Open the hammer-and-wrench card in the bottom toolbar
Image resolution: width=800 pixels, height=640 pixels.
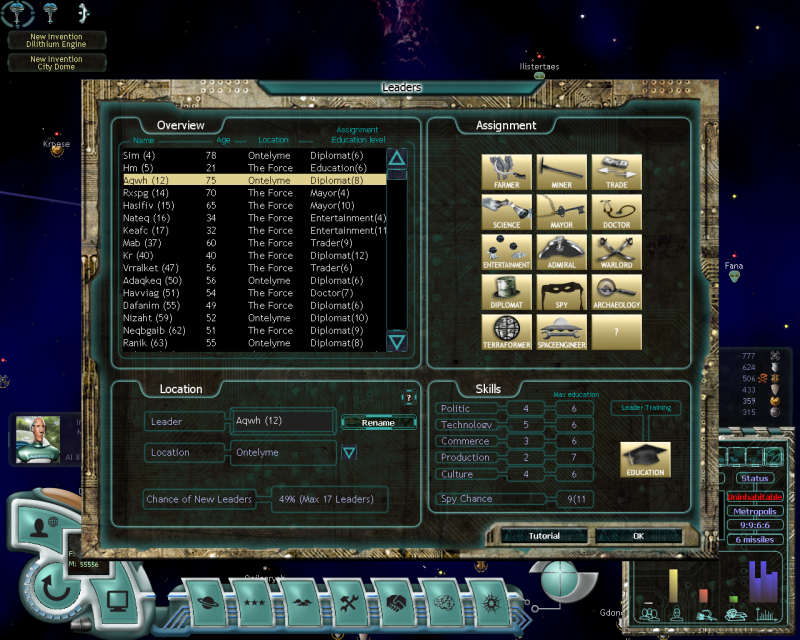coord(348,602)
